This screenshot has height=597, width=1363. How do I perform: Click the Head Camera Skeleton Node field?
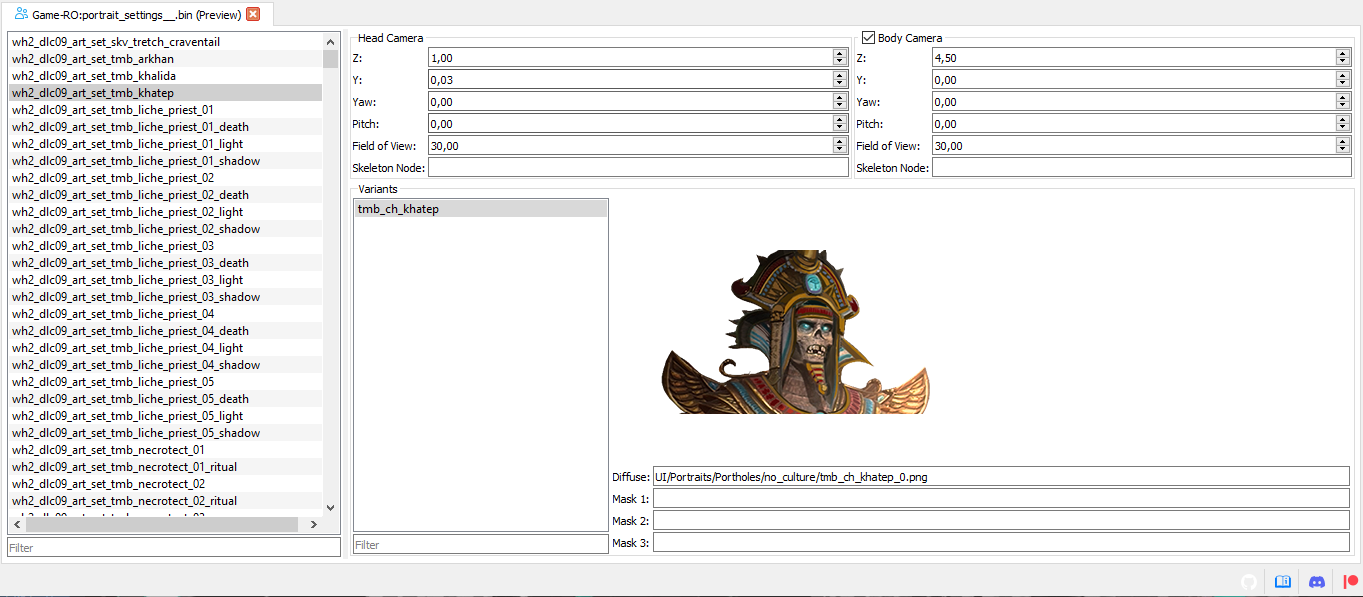(638, 167)
